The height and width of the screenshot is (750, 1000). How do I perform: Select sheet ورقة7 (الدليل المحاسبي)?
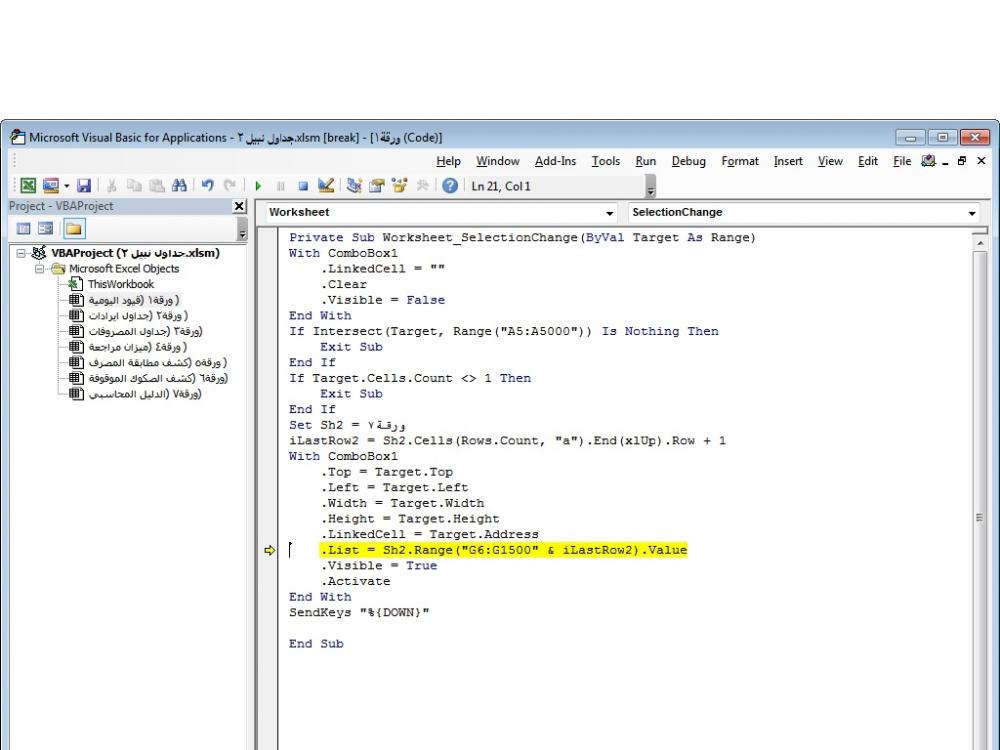(145, 393)
